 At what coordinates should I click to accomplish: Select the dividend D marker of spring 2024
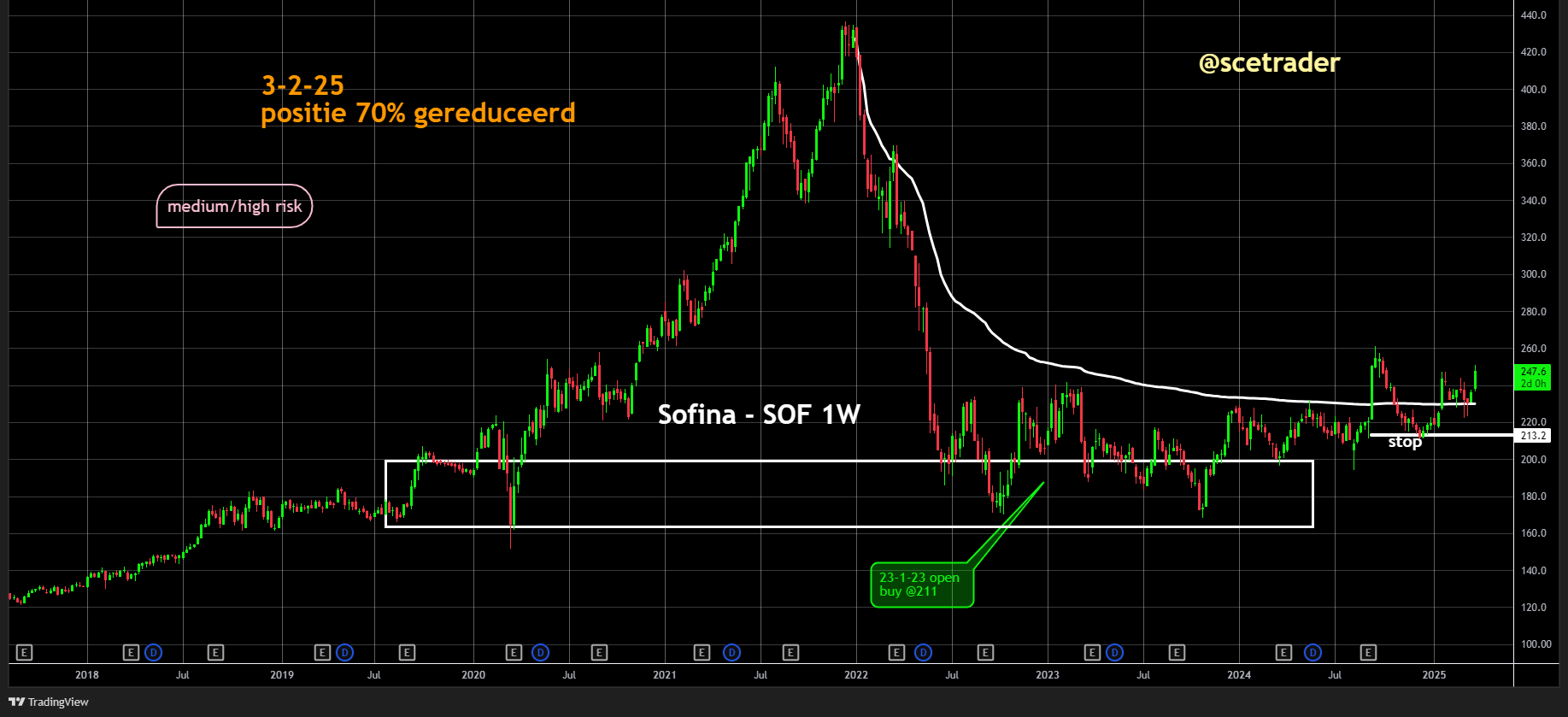tap(1313, 653)
